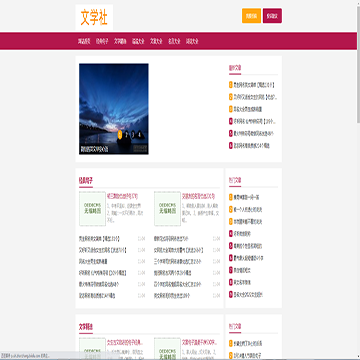
Task: Open the first DEDECMS 无缩略图 placeholder thumbnail
Action: point(92,209)
